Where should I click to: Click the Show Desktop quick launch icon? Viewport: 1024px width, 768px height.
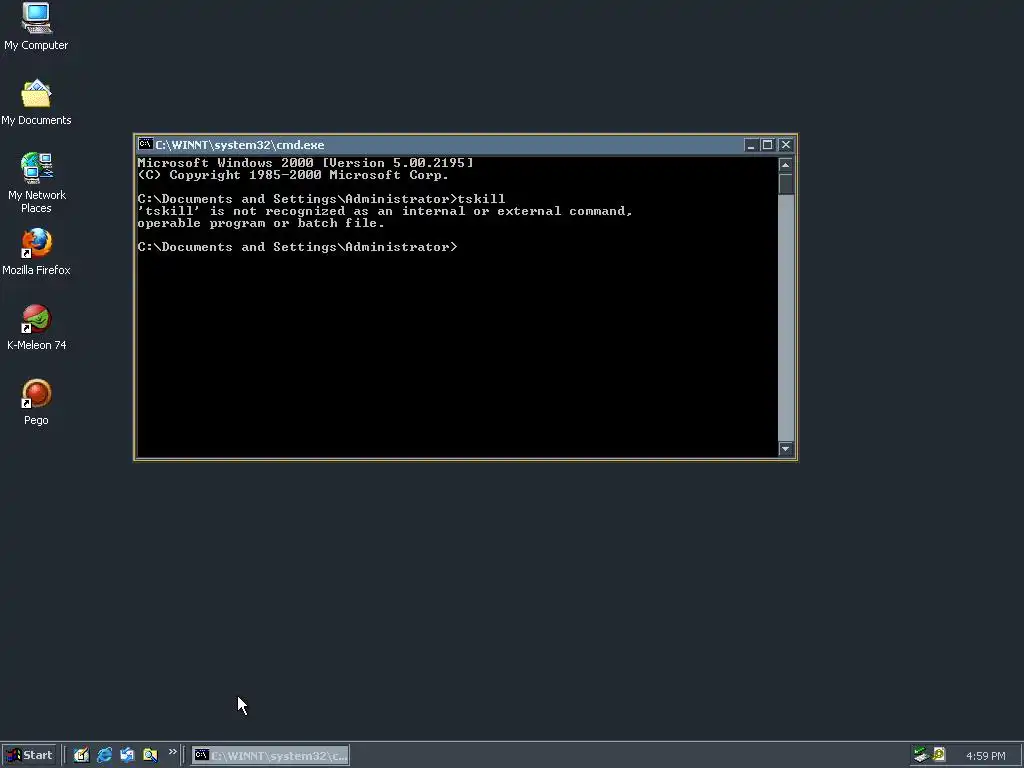81,755
